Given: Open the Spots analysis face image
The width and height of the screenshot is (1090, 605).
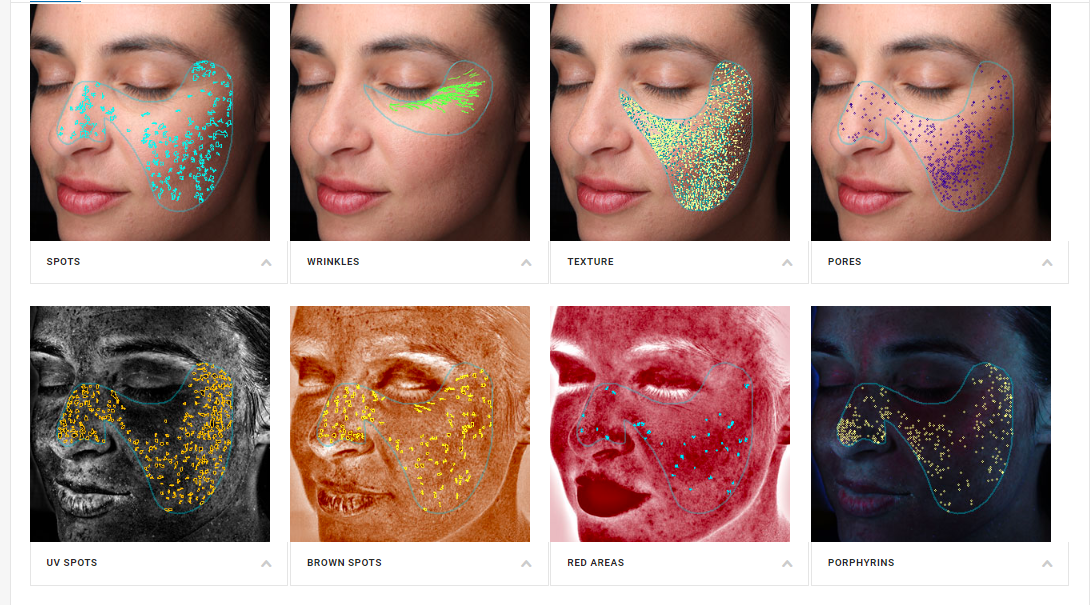Looking at the screenshot, I should click(150, 122).
